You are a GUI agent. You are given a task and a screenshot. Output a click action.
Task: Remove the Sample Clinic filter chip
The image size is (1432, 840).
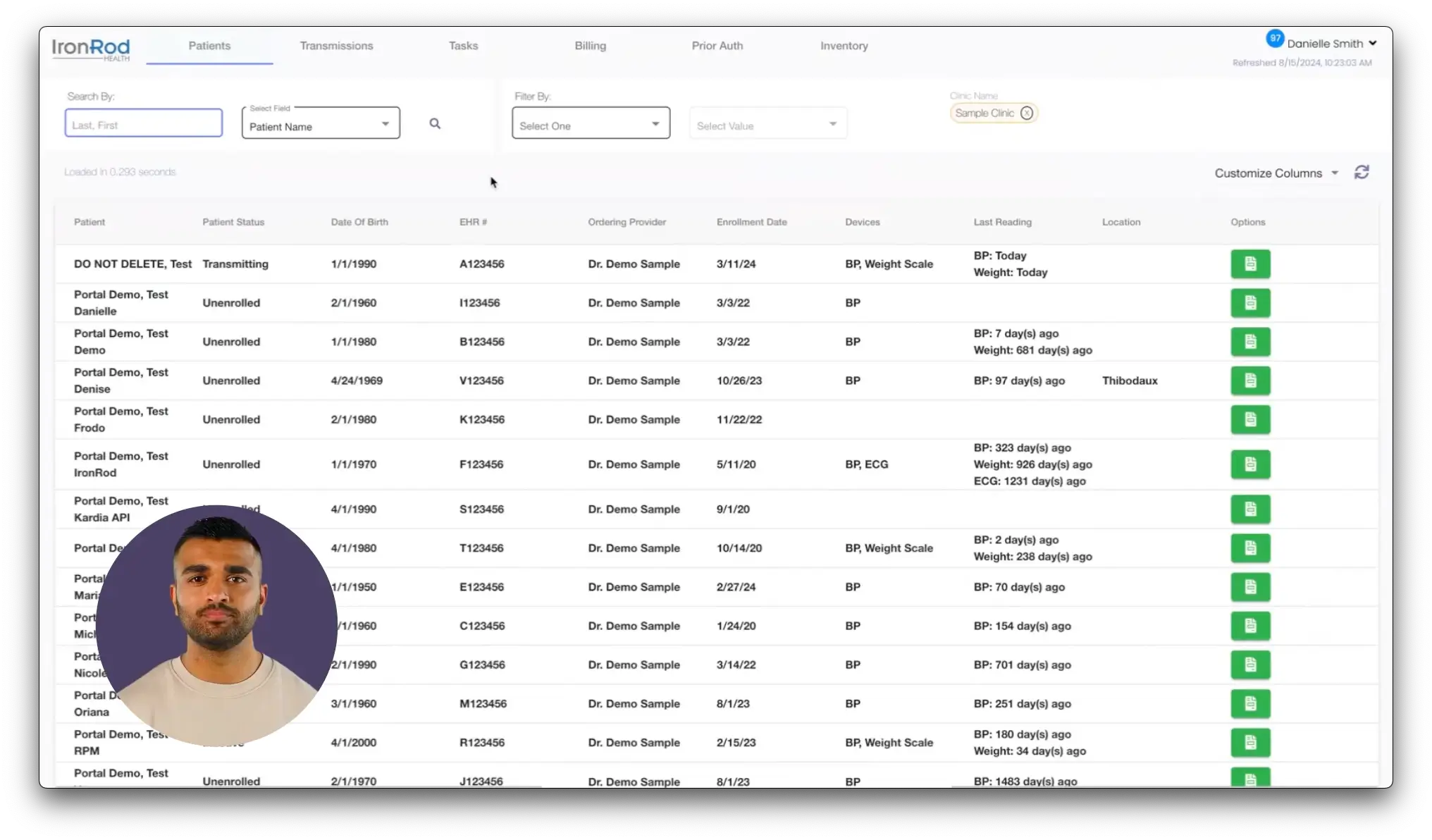tap(1027, 113)
